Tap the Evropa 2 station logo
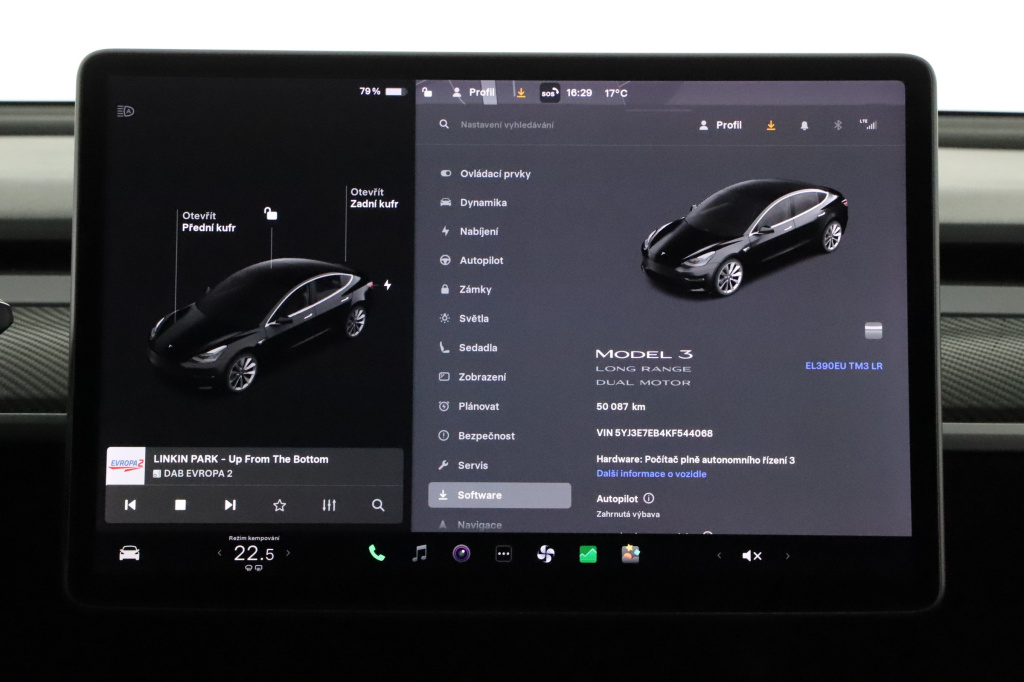Viewport: 1024px width, 682px height. click(125, 466)
